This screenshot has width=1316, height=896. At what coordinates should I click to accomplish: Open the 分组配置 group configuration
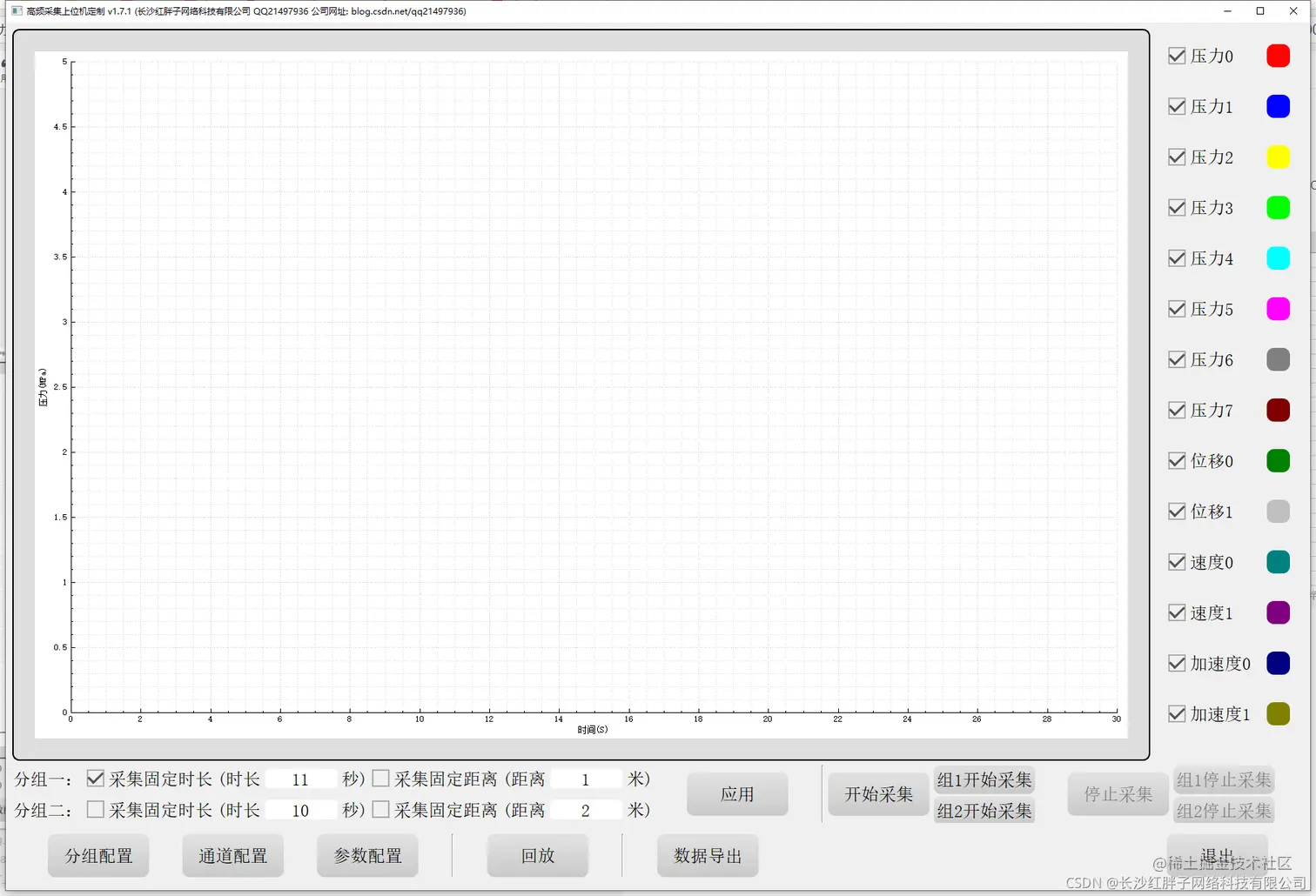click(x=97, y=855)
